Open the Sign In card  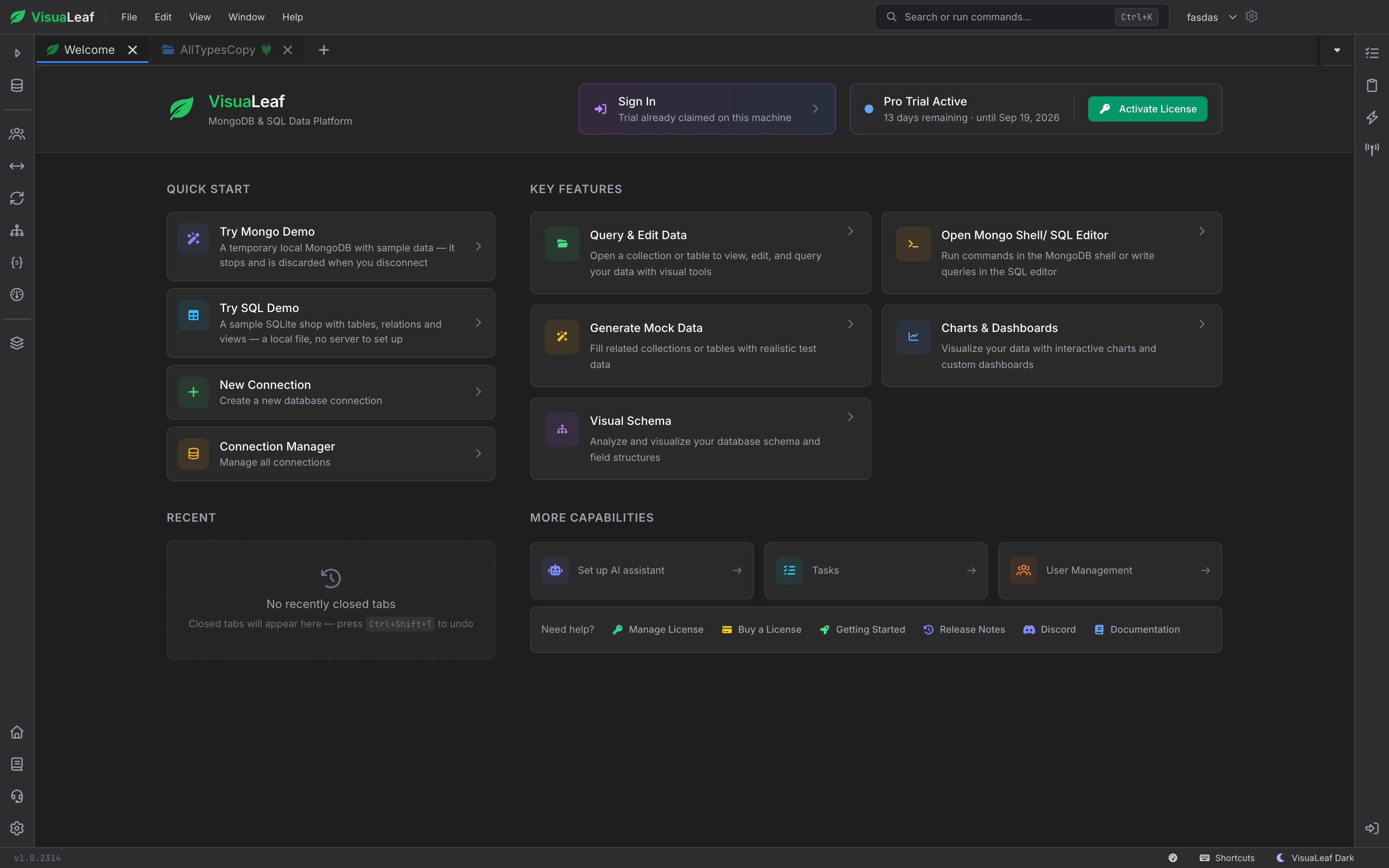(707, 109)
